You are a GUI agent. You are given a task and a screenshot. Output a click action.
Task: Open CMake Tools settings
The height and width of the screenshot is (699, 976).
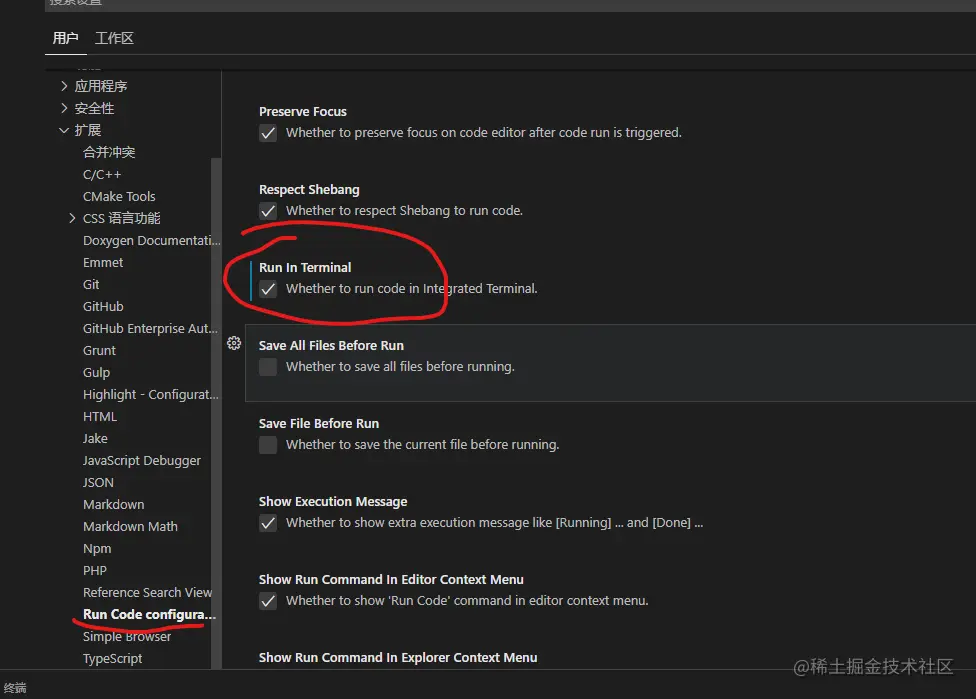coord(119,196)
